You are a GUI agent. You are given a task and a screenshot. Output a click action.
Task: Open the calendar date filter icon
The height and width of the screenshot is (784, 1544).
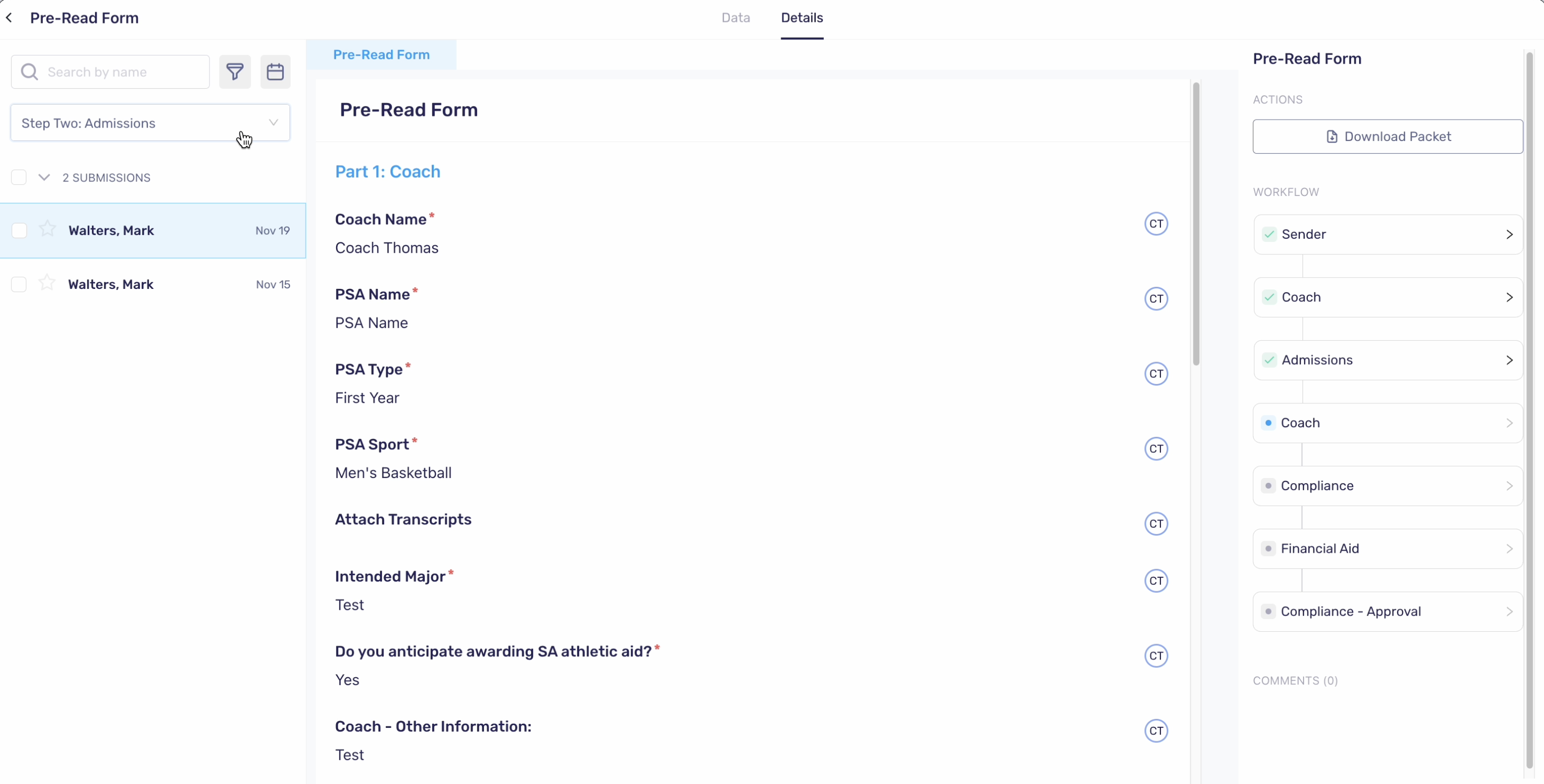click(275, 72)
